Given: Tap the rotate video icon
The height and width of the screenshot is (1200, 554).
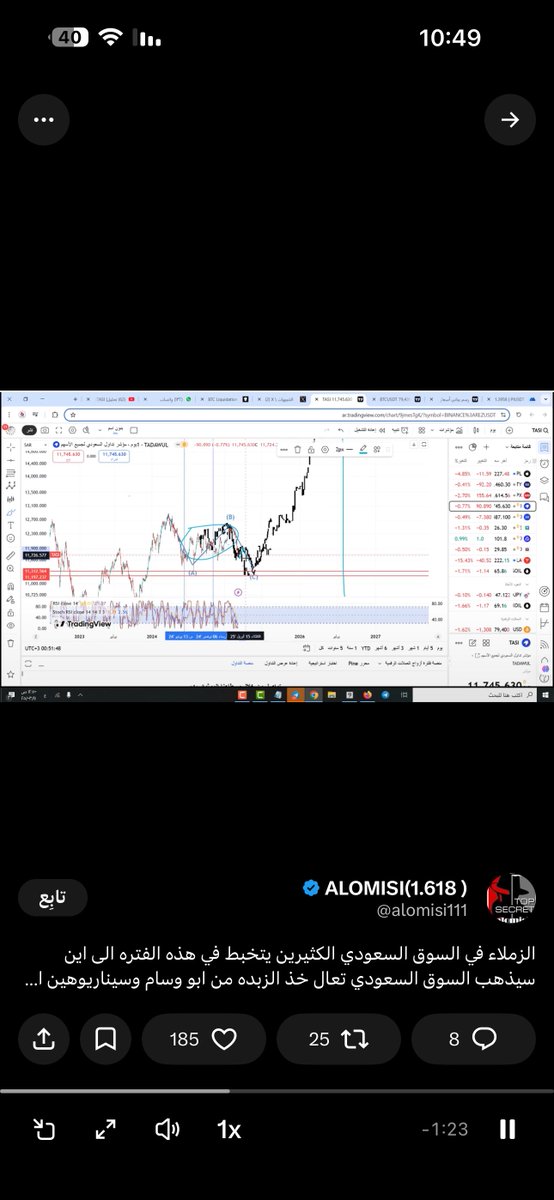Looking at the screenshot, I should tap(44, 1130).
